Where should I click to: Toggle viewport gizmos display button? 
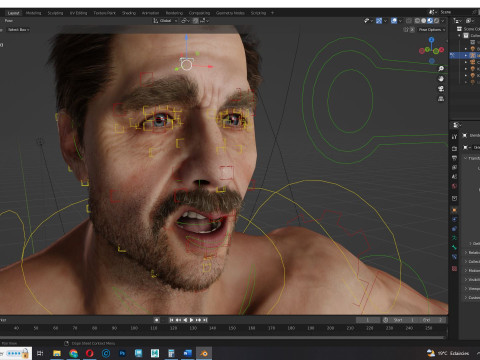tap(379, 21)
